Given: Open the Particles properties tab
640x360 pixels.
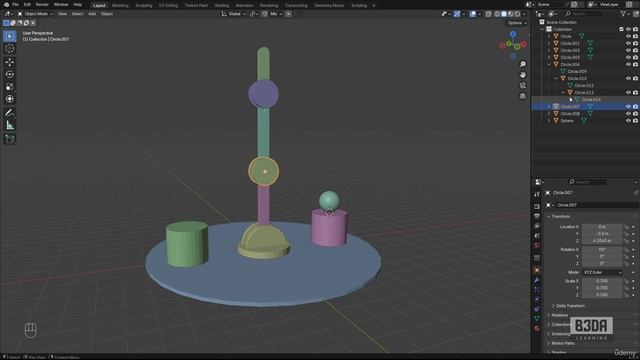Looking at the screenshot, I should click(537, 289).
